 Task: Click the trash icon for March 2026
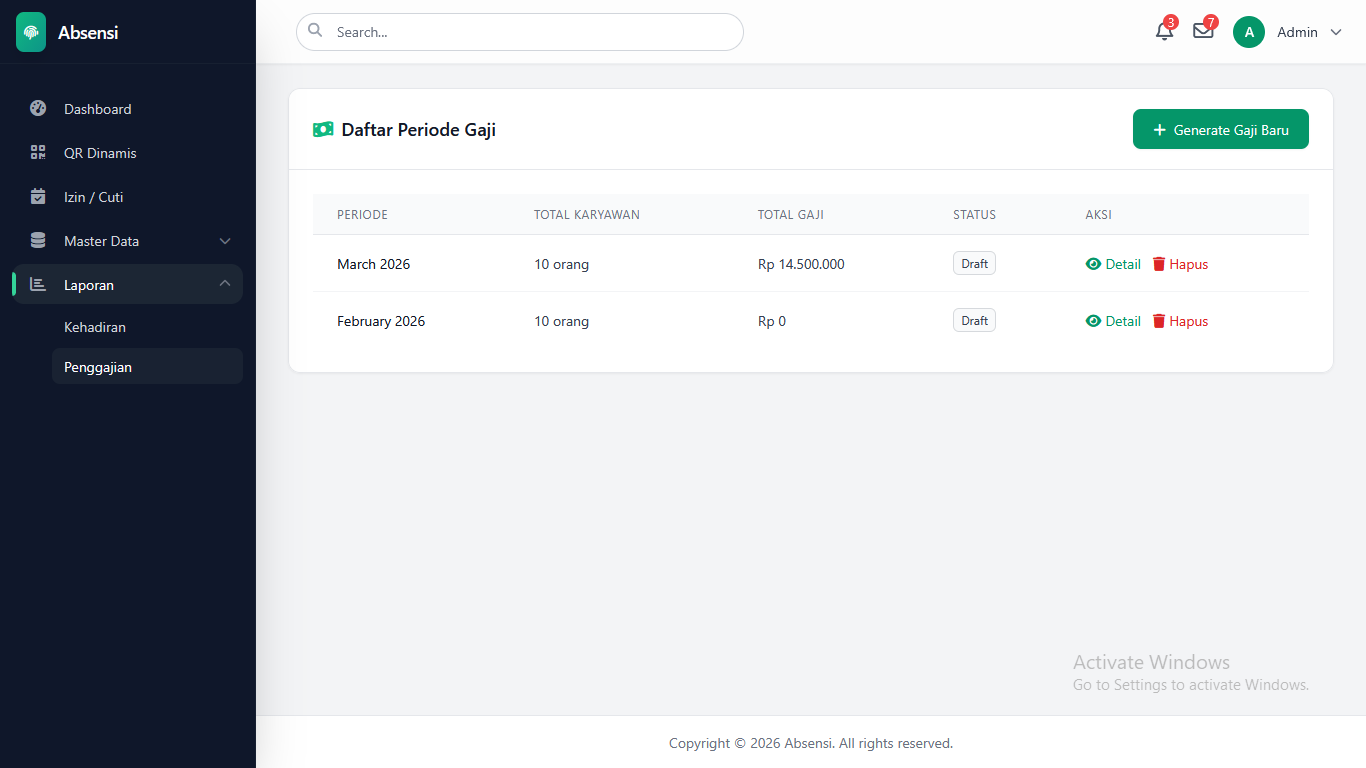1159,264
